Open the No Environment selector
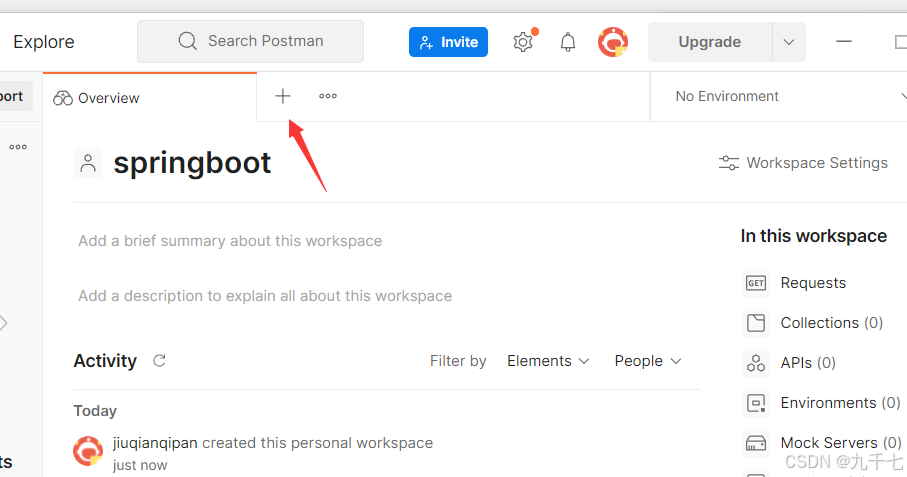This screenshot has height=477, width=907. coord(779,96)
